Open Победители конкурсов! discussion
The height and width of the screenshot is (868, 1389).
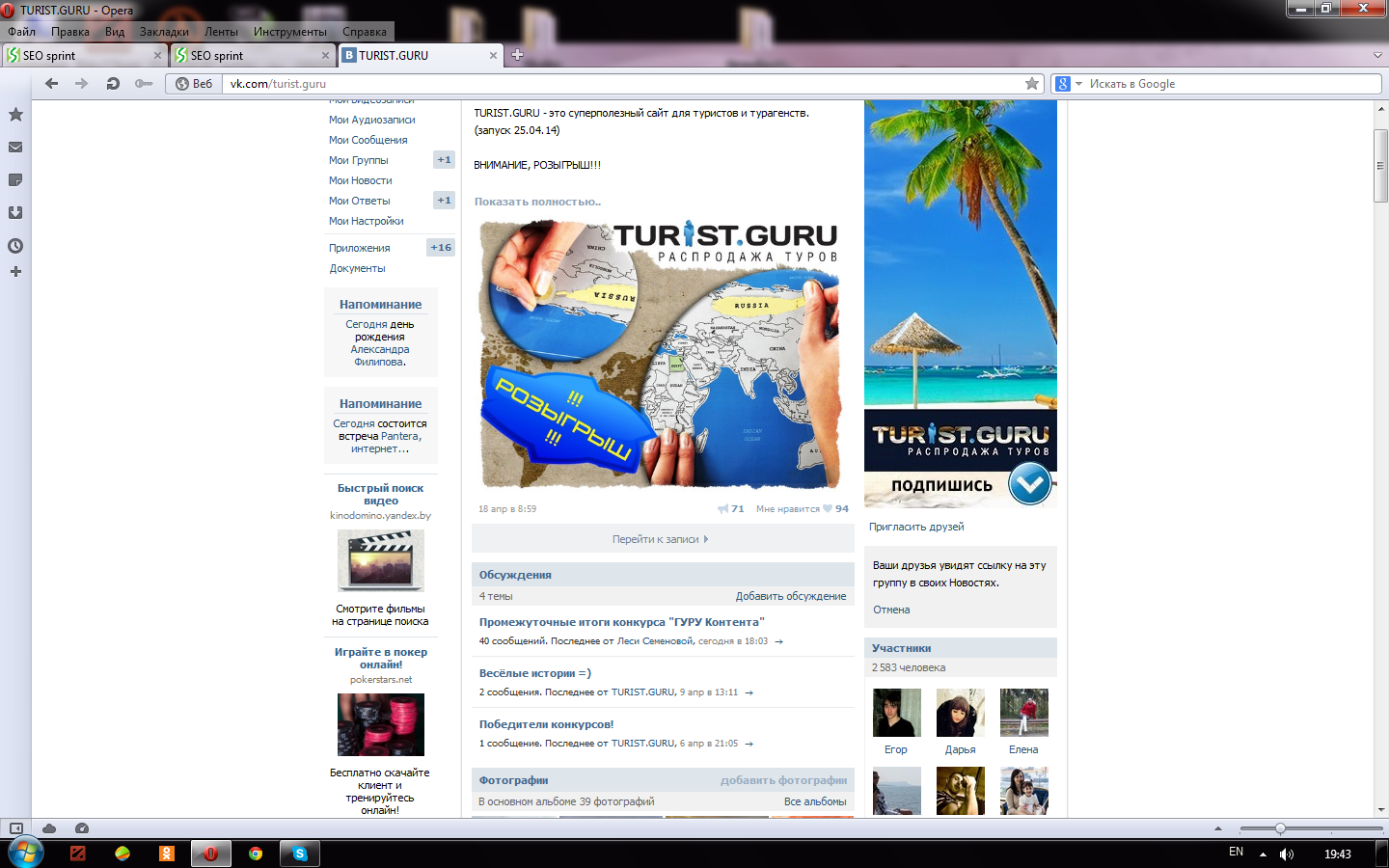546,724
